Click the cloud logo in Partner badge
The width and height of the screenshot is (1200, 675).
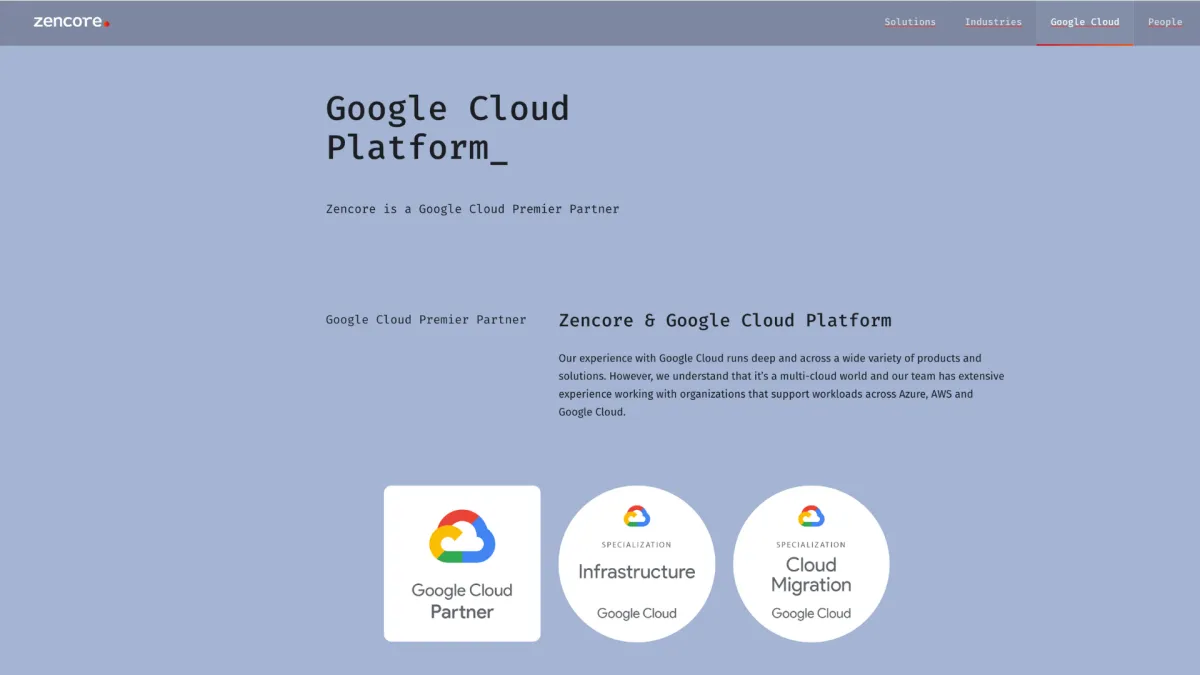pos(462,537)
